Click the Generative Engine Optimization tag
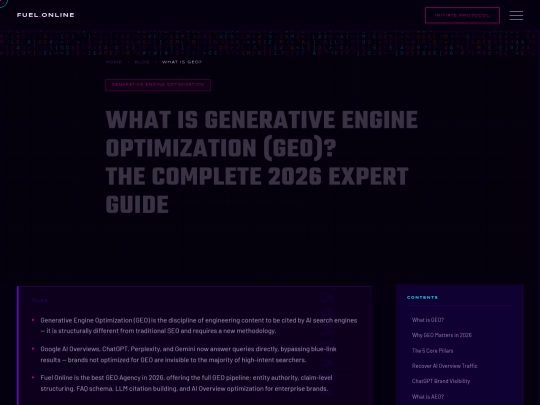The height and width of the screenshot is (405, 540). [158, 85]
